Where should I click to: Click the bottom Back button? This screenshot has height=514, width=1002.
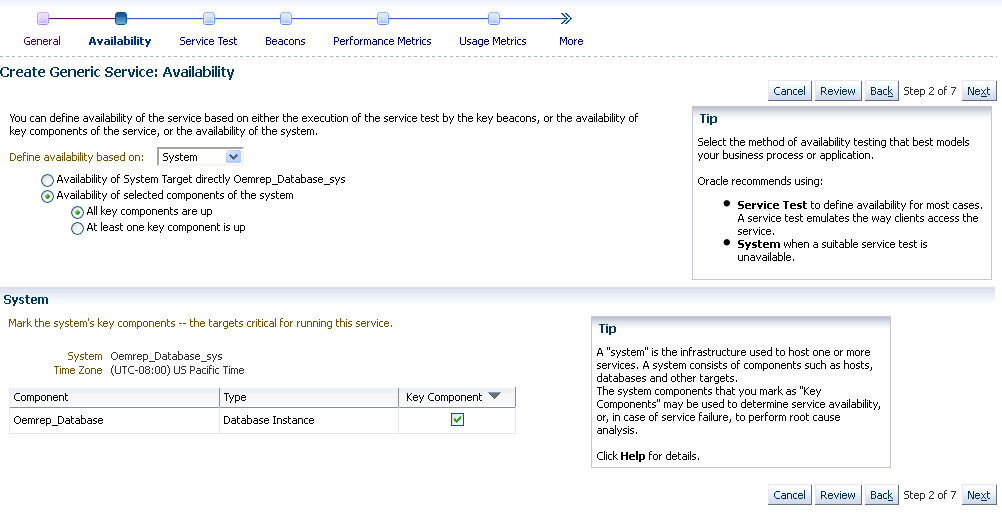[x=881, y=495]
